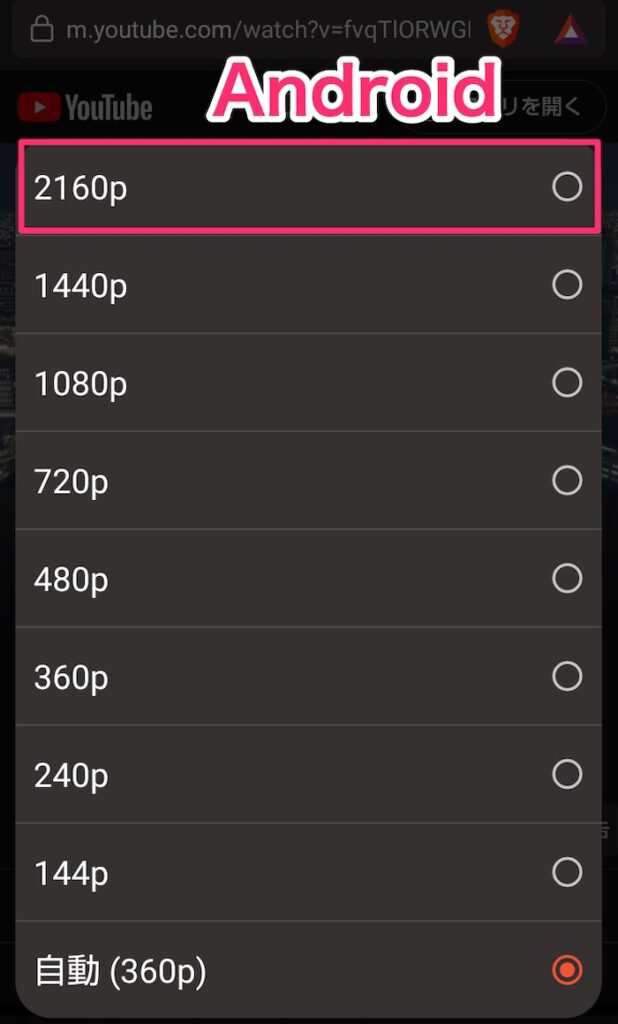Pick the 720p radio circle

click(566, 481)
